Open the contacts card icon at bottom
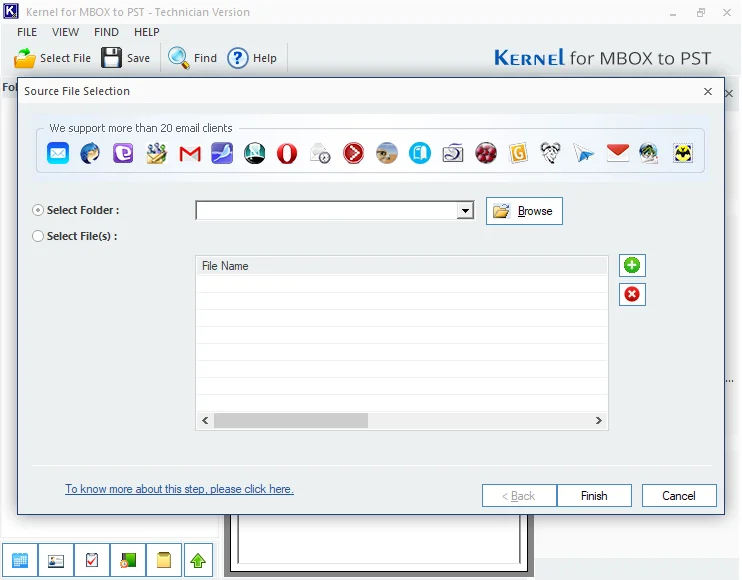The width and height of the screenshot is (742, 580). pos(56,560)
